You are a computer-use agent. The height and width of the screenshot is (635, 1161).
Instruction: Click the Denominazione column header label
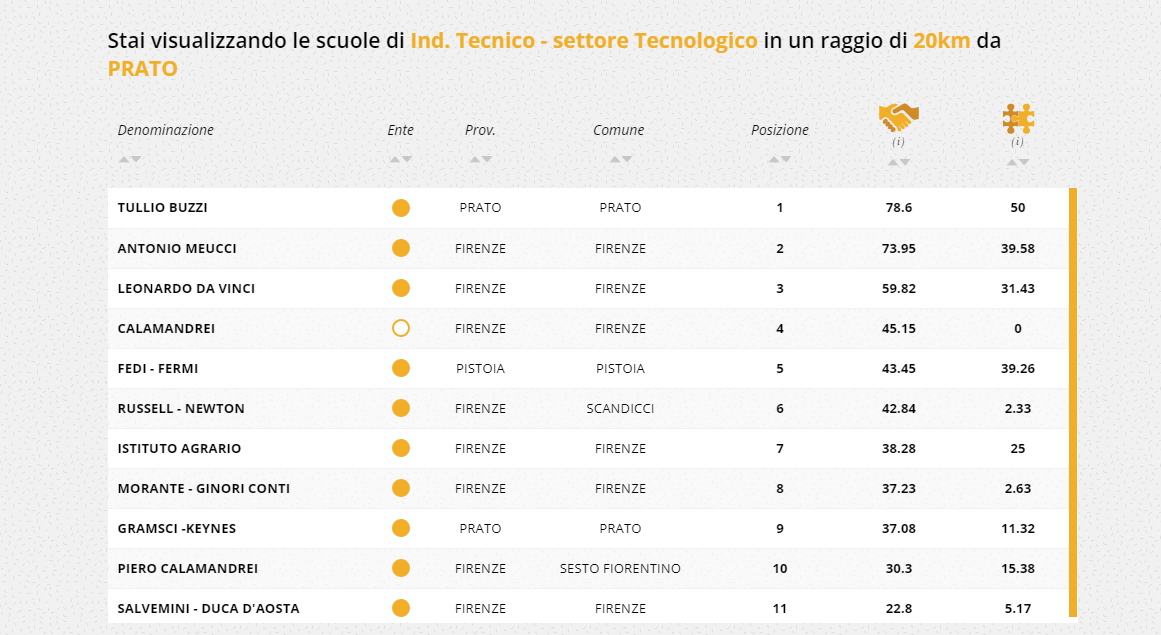click(166, 130)
